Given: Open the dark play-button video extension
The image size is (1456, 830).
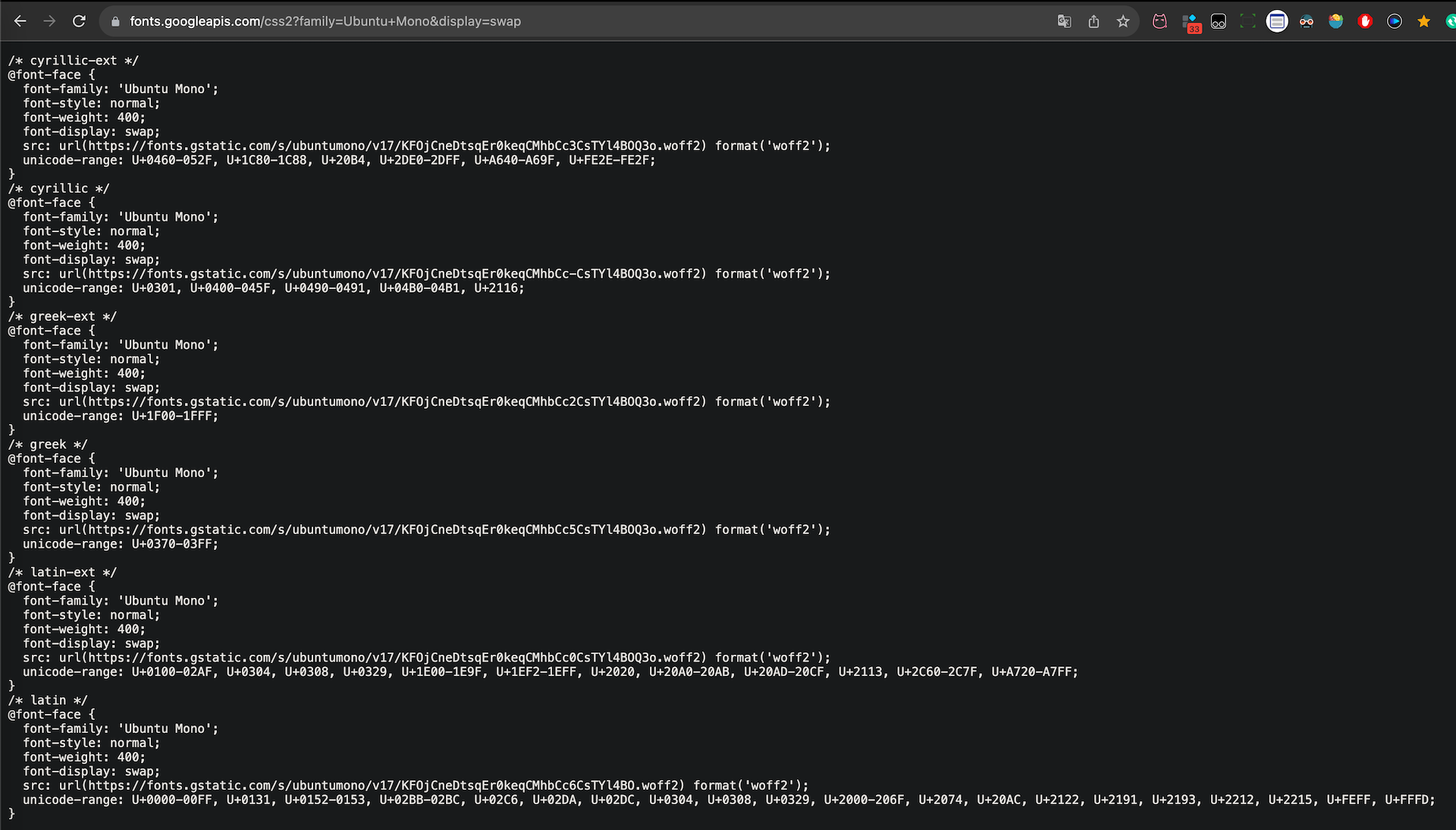Looking at the screenshot, I should 1394,21.
